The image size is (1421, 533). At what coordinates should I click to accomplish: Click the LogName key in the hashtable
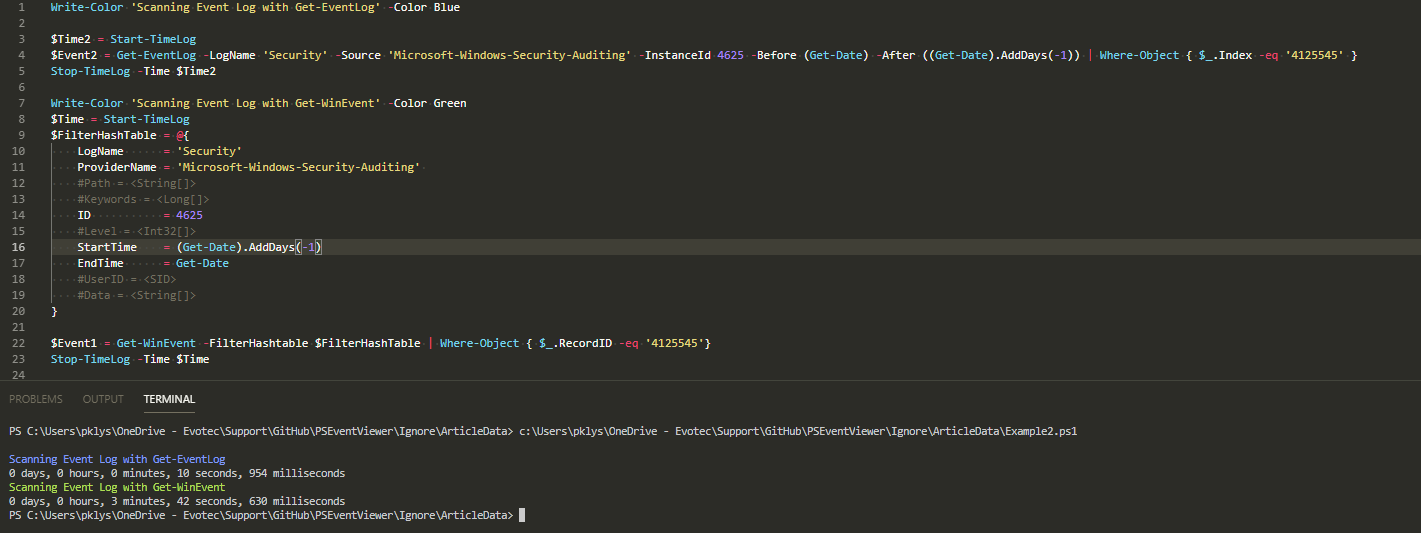[100, 151]
